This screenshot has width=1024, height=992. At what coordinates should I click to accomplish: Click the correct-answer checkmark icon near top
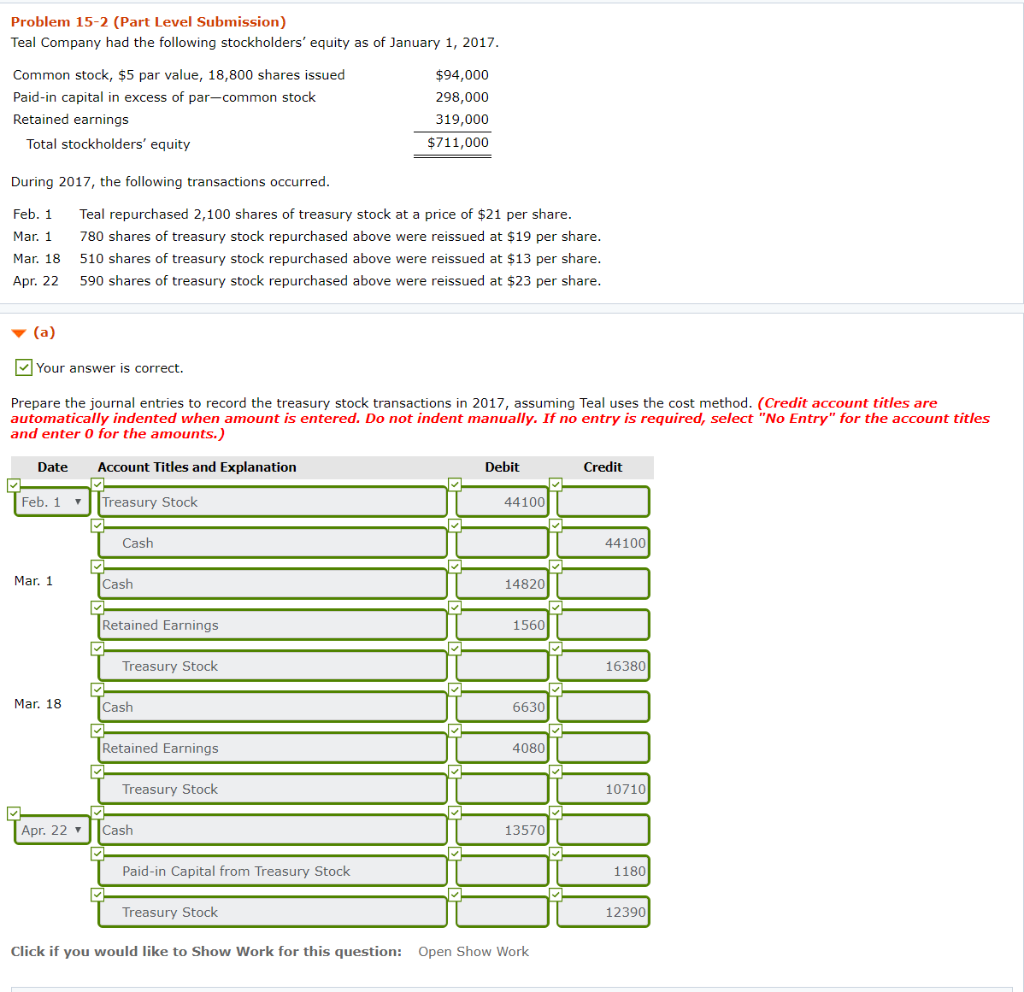[x=23, y=367]
